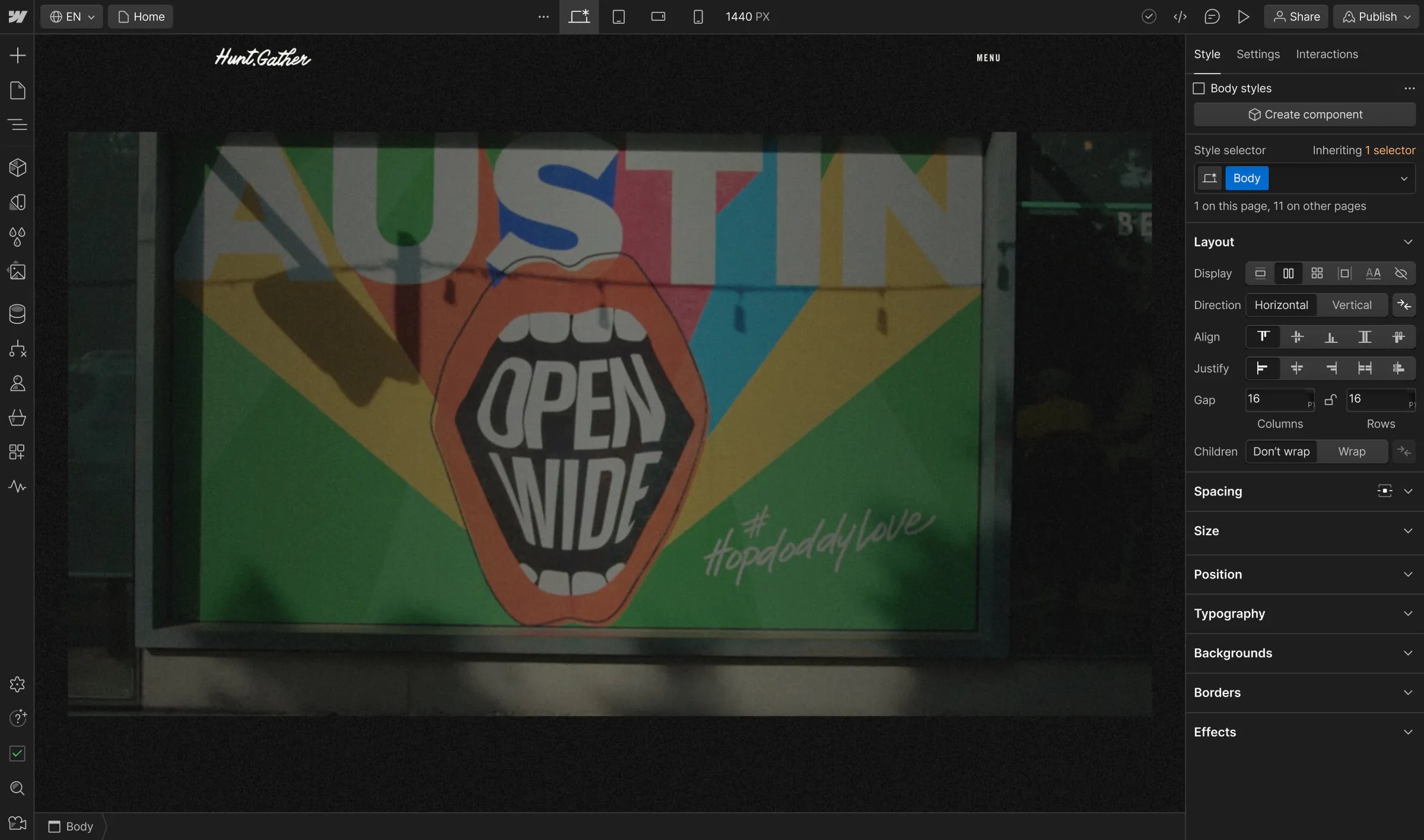Open the CMS collections database icon
Viewport: 1424px width, 840px height.
point(17,314)
